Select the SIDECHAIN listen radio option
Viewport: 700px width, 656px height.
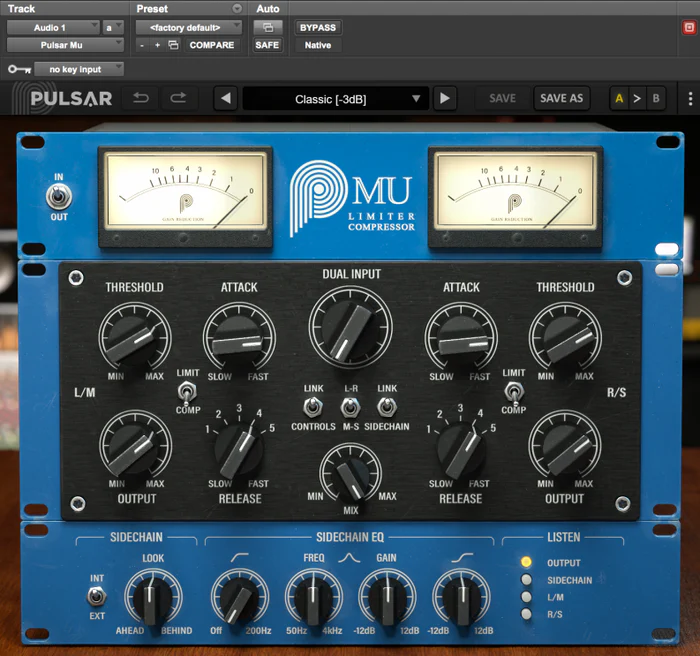525,580
